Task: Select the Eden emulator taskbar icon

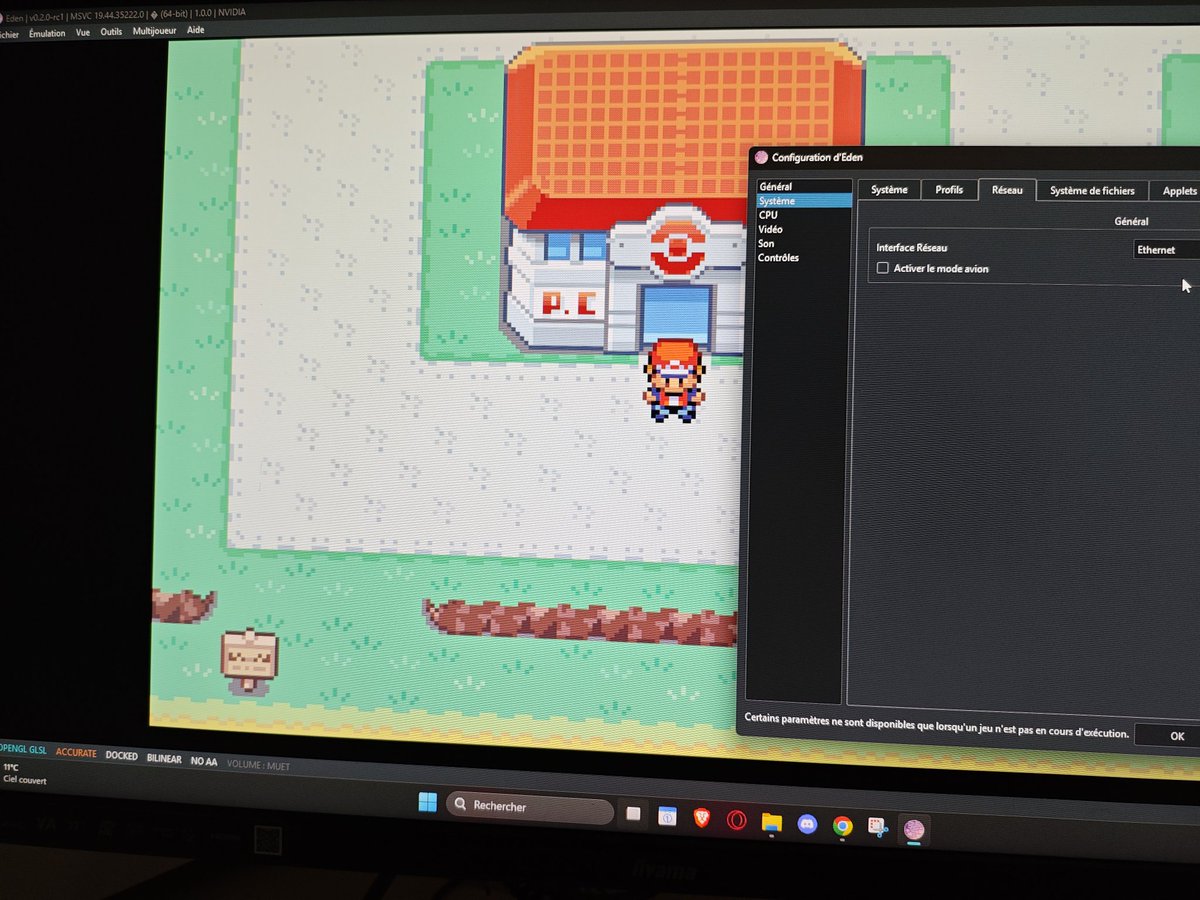Action: pos(913,829)
